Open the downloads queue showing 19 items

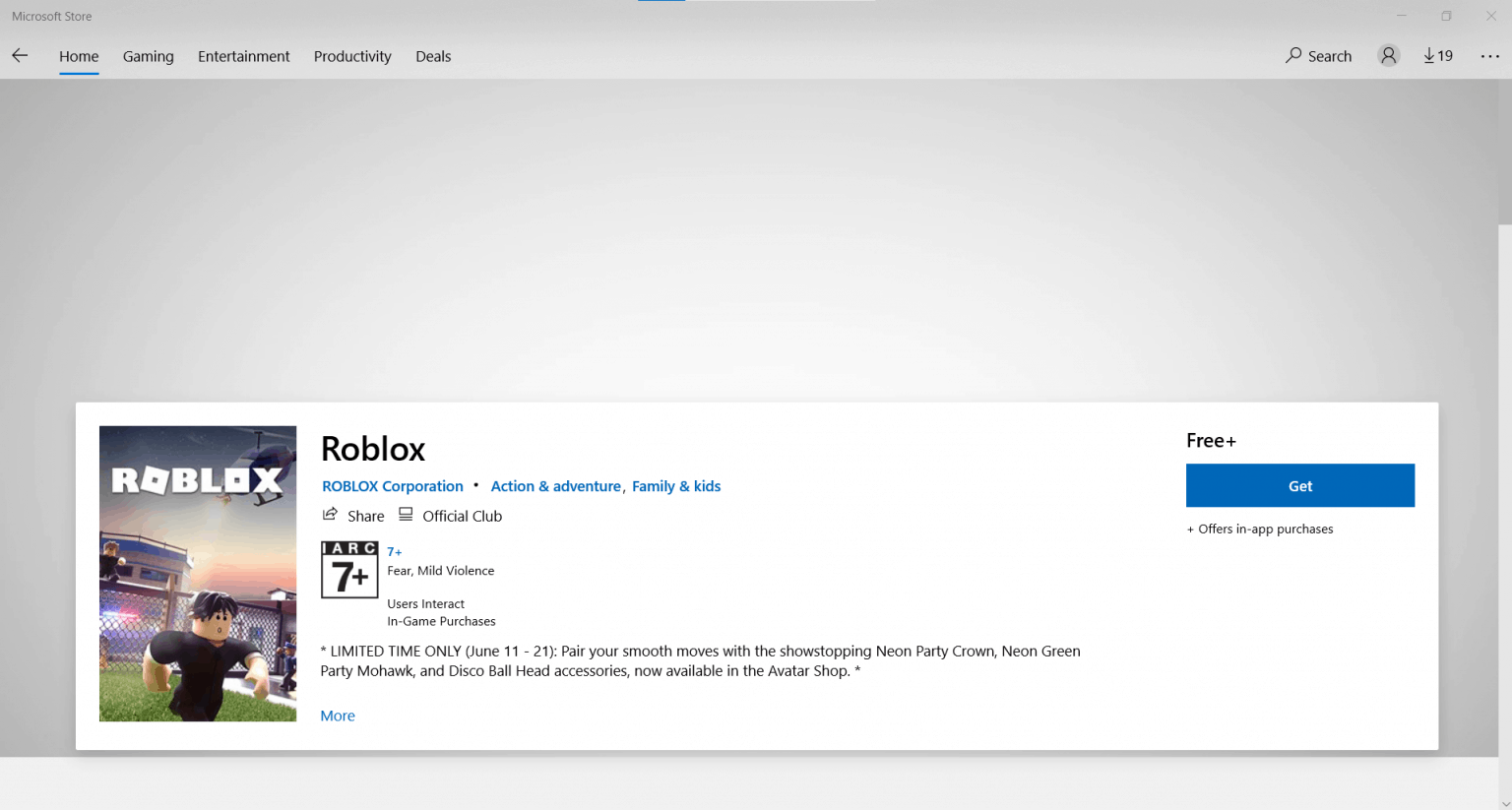[x=1437, y=56]
